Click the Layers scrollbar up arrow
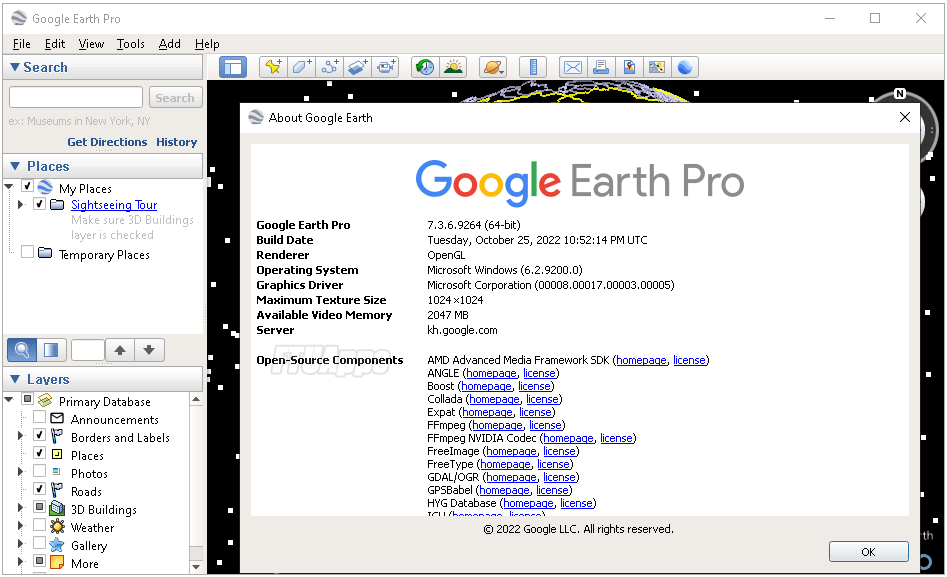The width and height of the screenshot is (947, 577). click(x=196, y=399)
